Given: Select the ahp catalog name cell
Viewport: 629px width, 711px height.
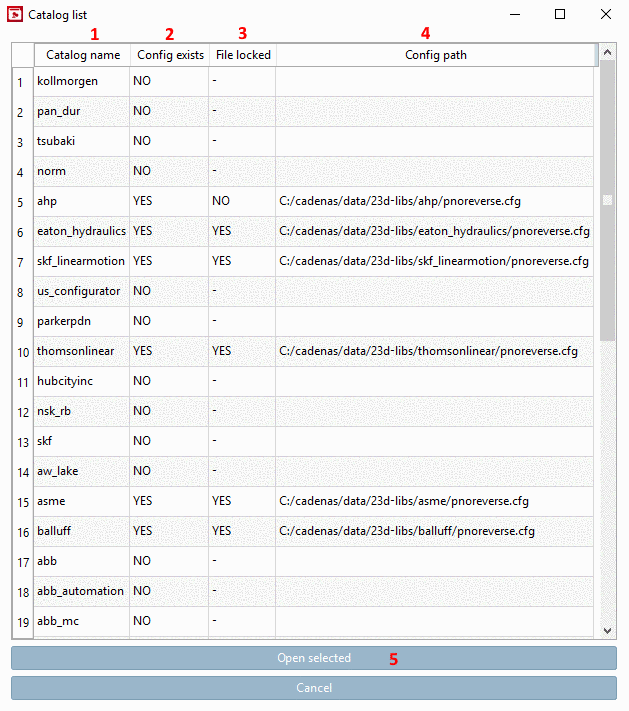Looking at the screenshot, I should coord(82,201).
